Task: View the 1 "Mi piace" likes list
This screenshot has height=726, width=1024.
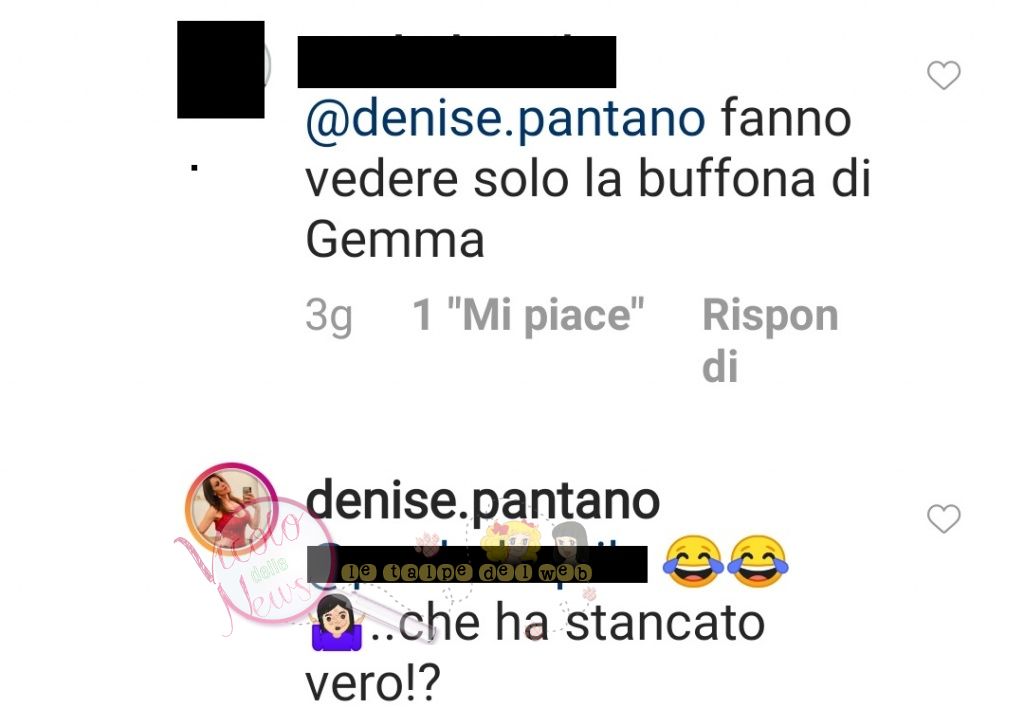Action: 528,315
